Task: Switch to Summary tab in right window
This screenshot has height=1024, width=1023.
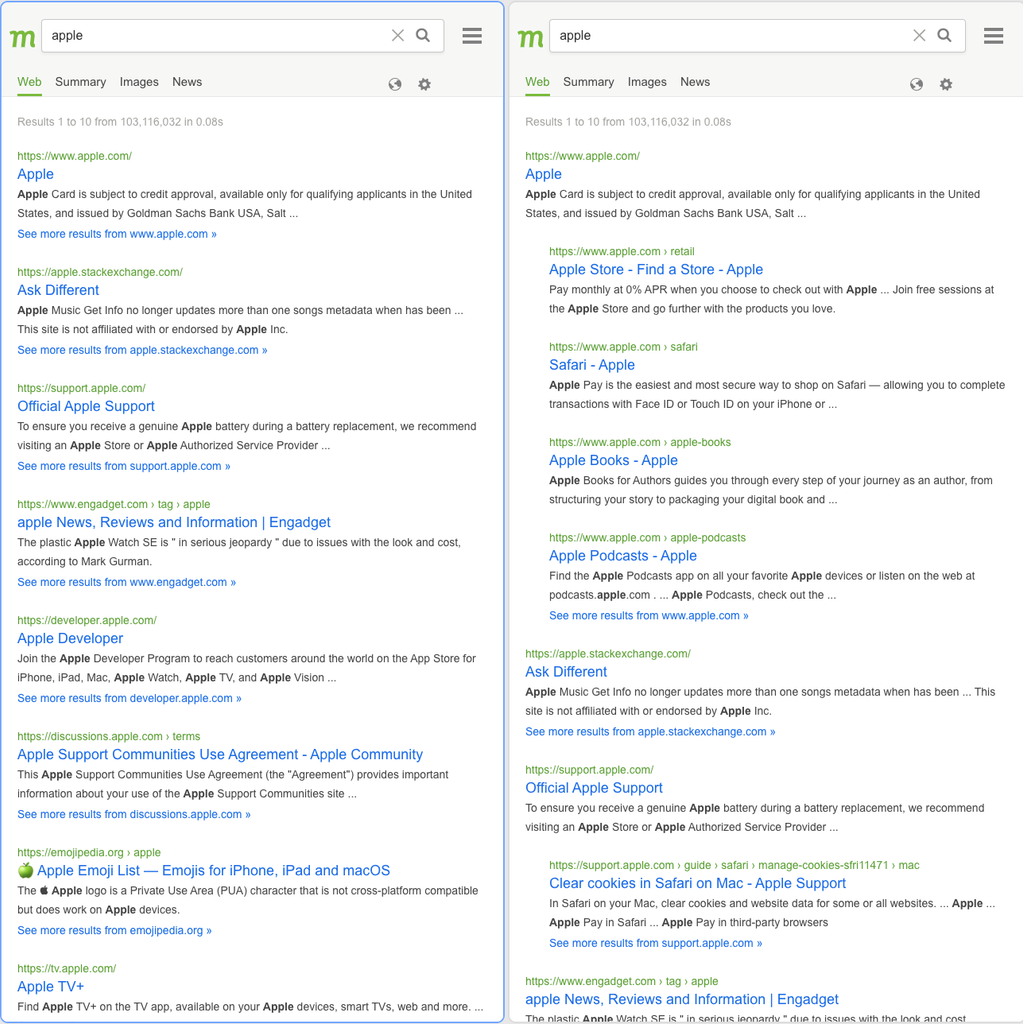Action: pyautogui.click(x=589, y=82)
